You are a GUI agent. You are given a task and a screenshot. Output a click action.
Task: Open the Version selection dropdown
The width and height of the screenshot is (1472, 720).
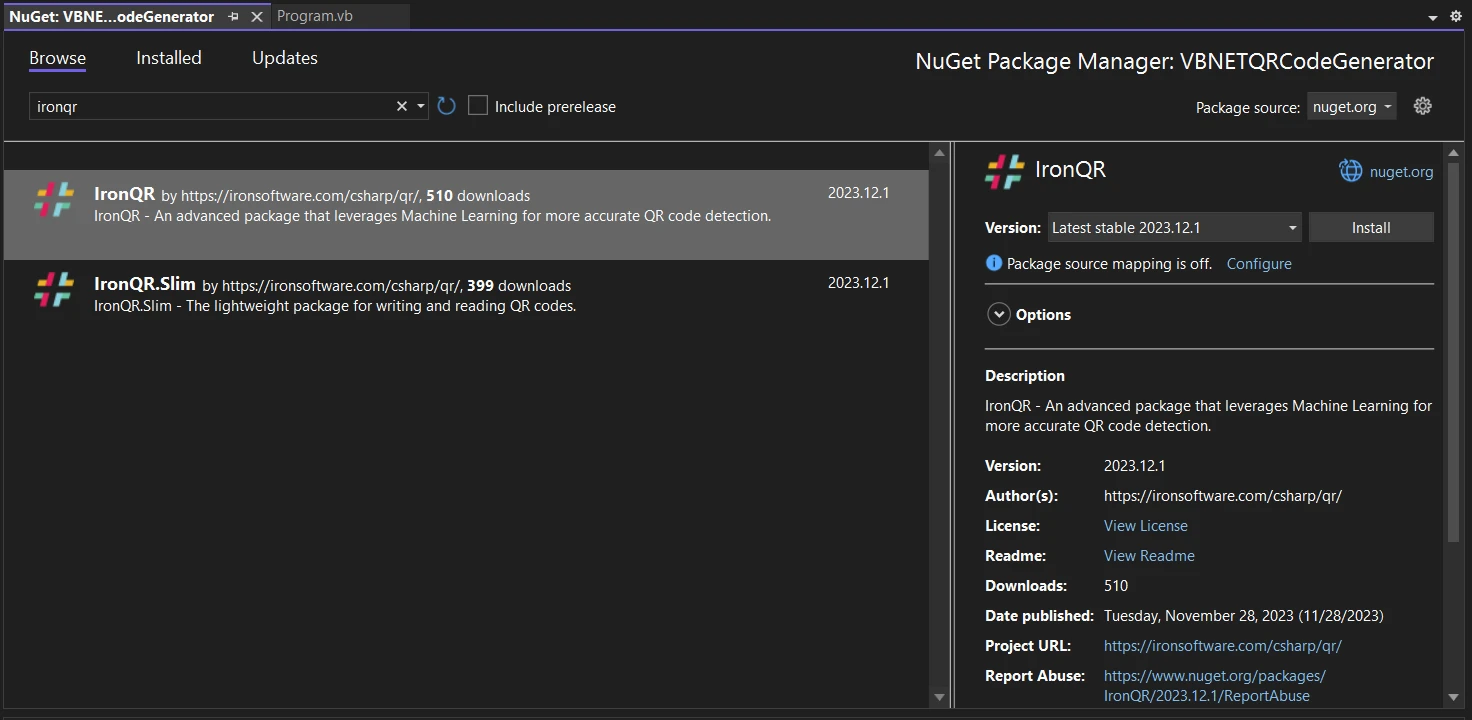coord(1174,228)
